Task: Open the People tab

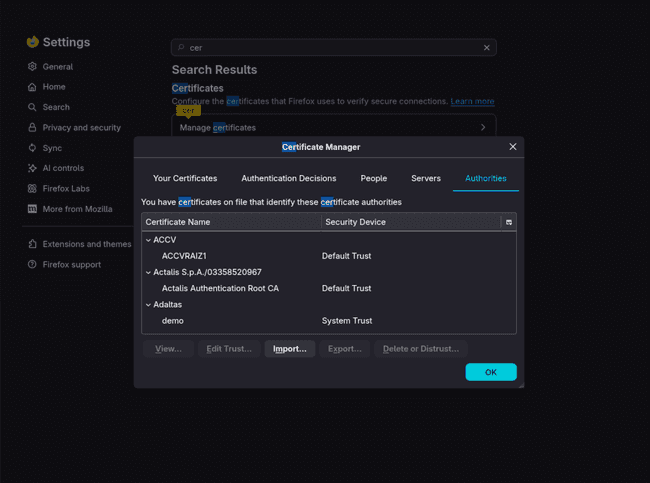Action: [x=374, y=179]
